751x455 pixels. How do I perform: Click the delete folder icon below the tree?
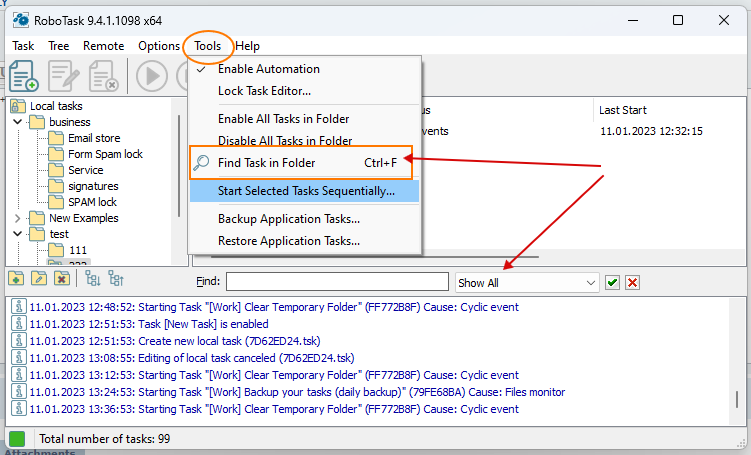click(62, 278)
